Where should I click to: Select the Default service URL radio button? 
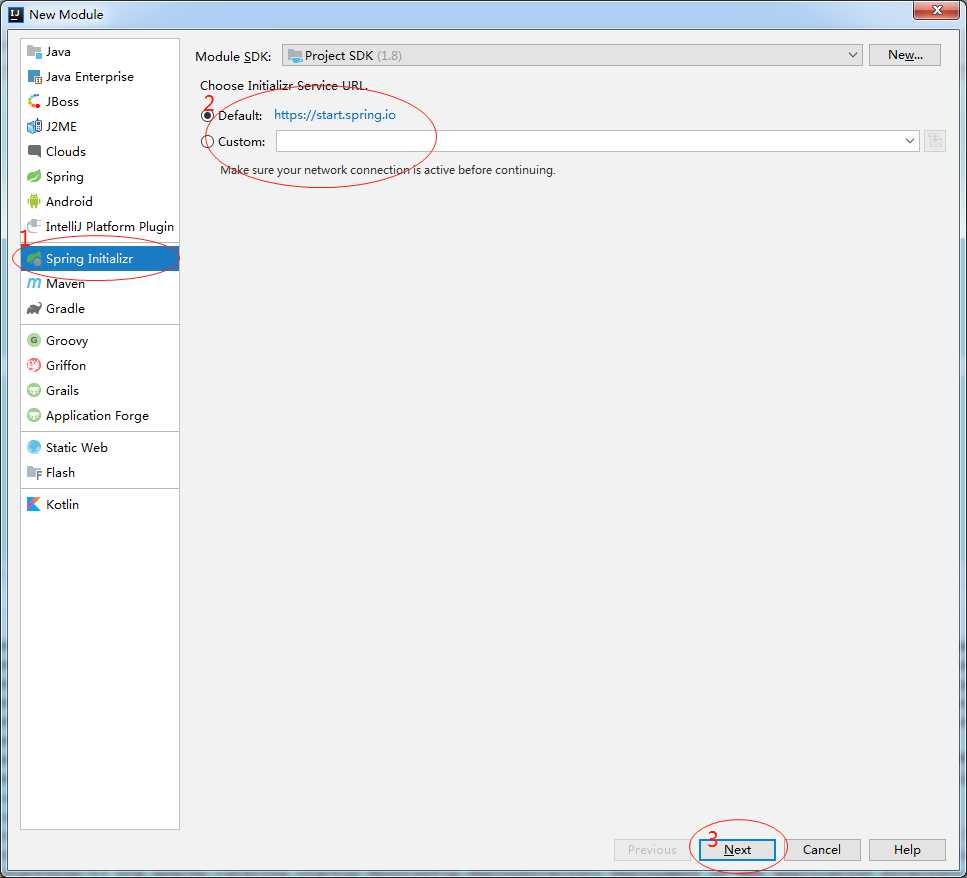pos(208,115)
